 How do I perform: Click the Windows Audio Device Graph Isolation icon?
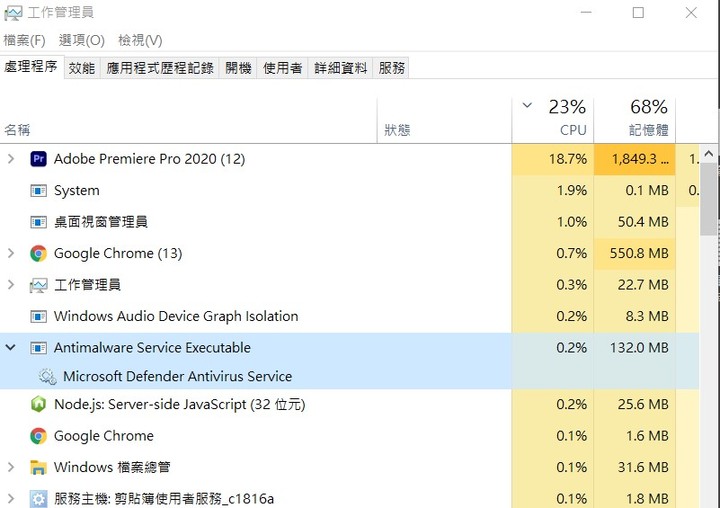click(39, 316)
